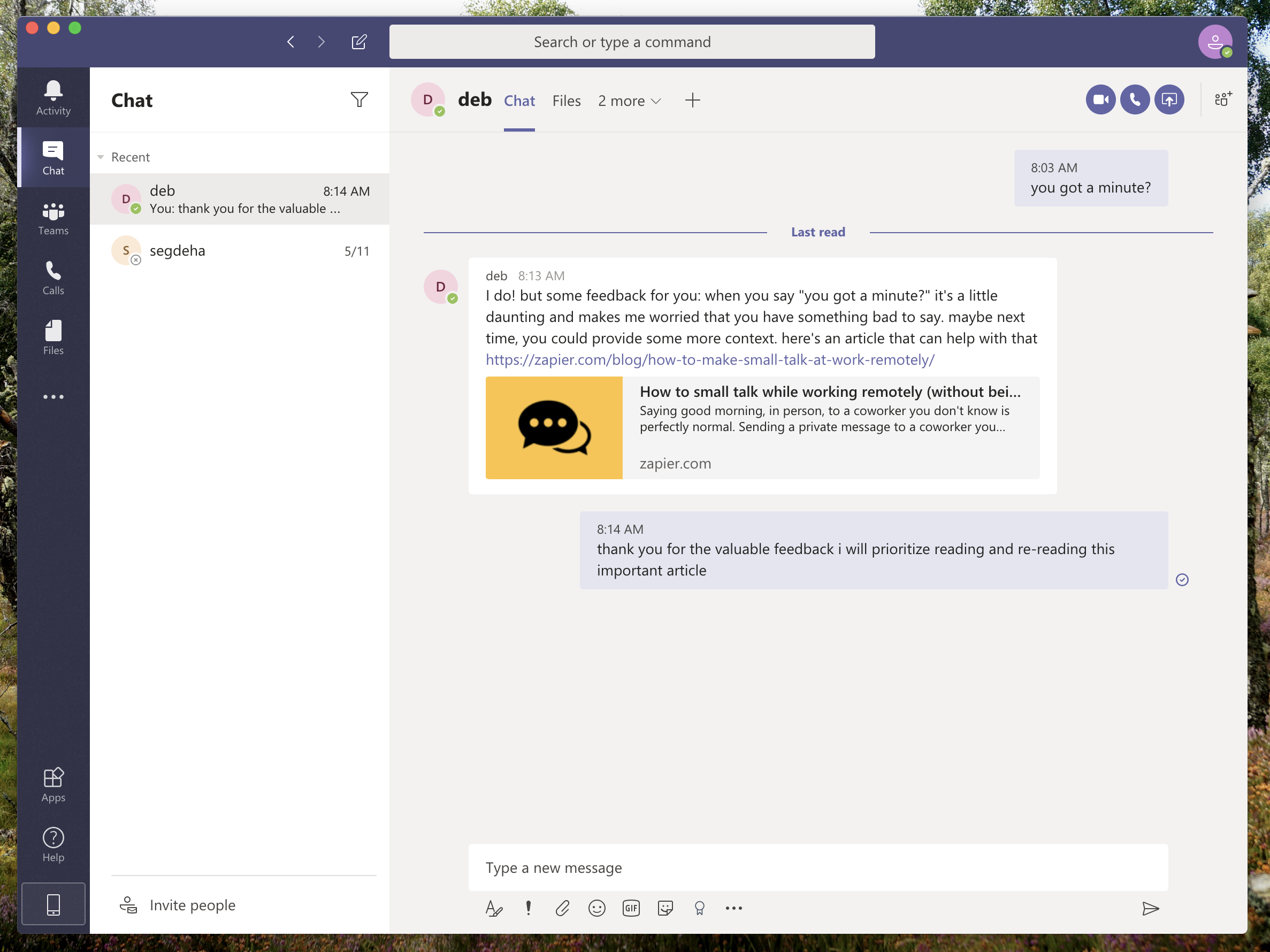Screen dimensions: 1270x952
Task: Open the zapier article preview card title
Action: 830,391
